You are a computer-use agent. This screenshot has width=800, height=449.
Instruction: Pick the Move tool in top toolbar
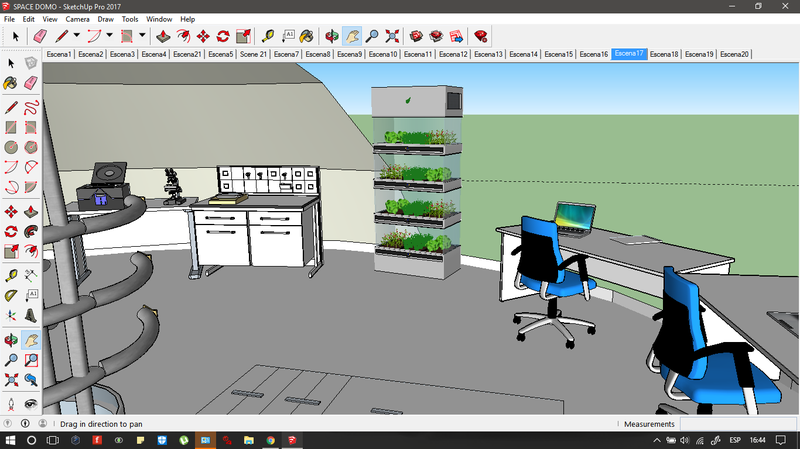point(203,36)
